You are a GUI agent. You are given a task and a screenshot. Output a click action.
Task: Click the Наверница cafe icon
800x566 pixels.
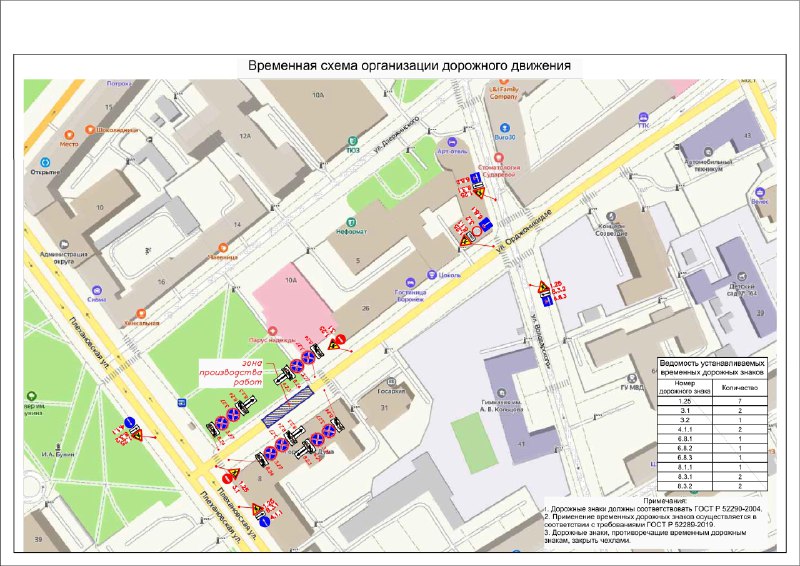pos(222,246)
